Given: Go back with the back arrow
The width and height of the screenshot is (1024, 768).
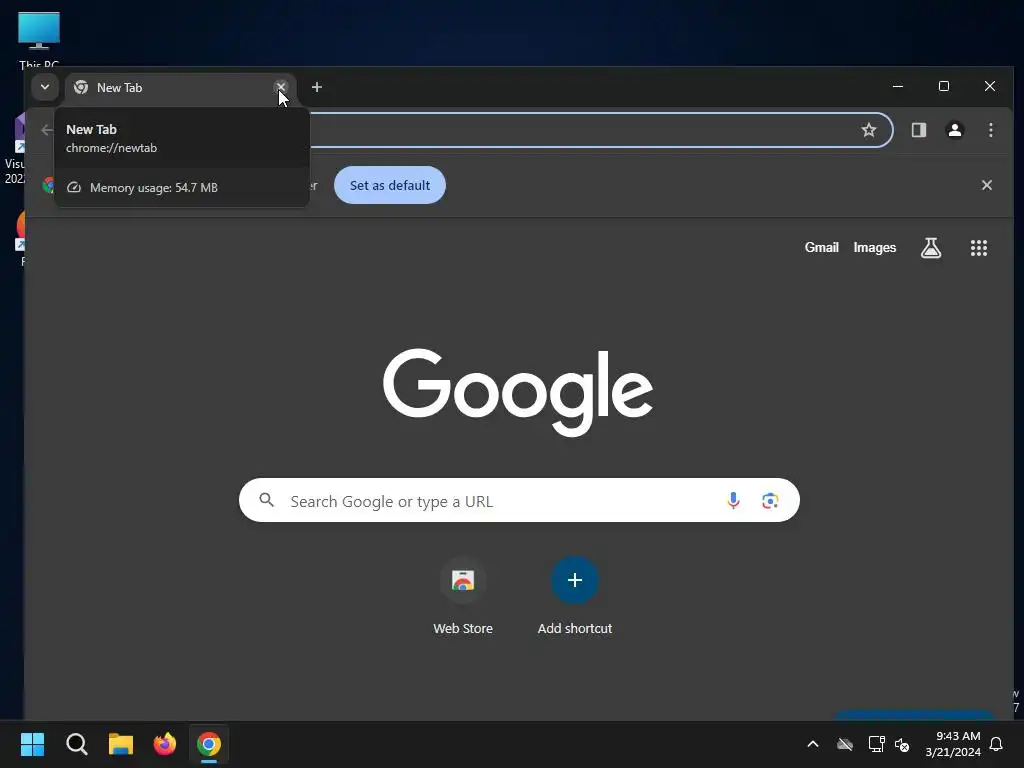Looking at the screenshot, I should coord(46,130).
